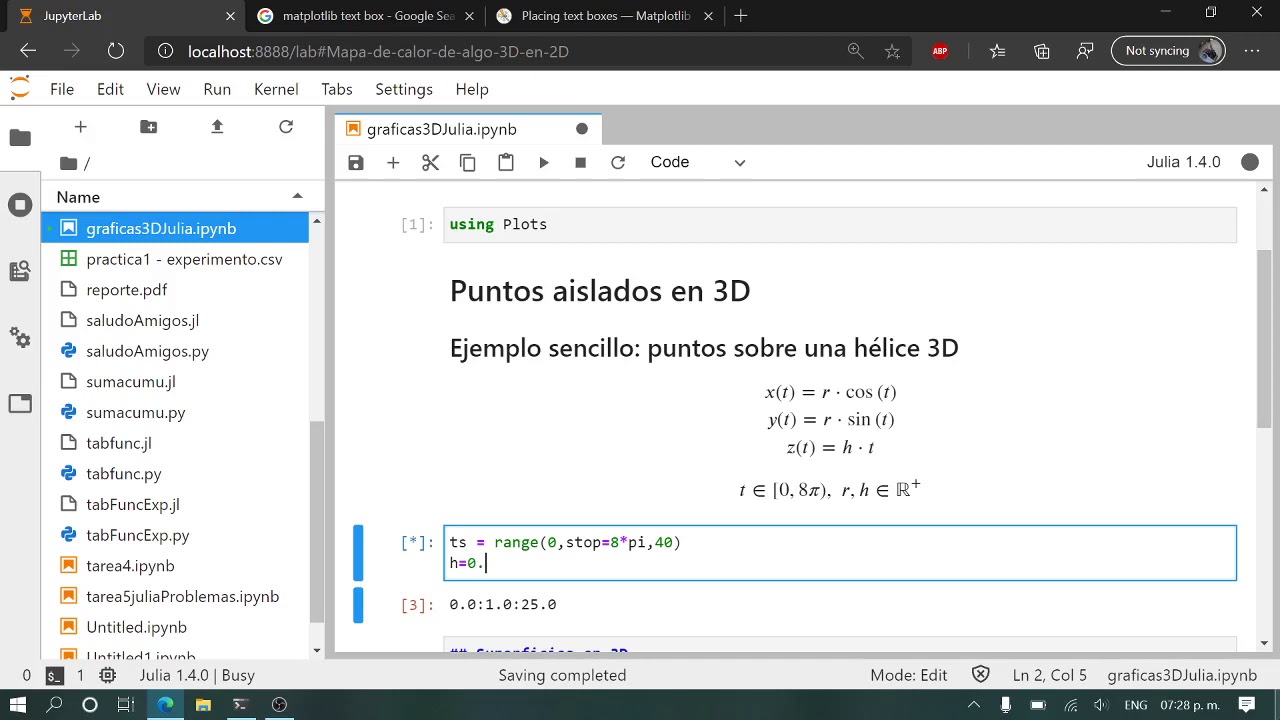The height and width of the screenshot is (720, 1280).
Task: Paste cells from clipboard in notebook toolbar
Action: 506,162
